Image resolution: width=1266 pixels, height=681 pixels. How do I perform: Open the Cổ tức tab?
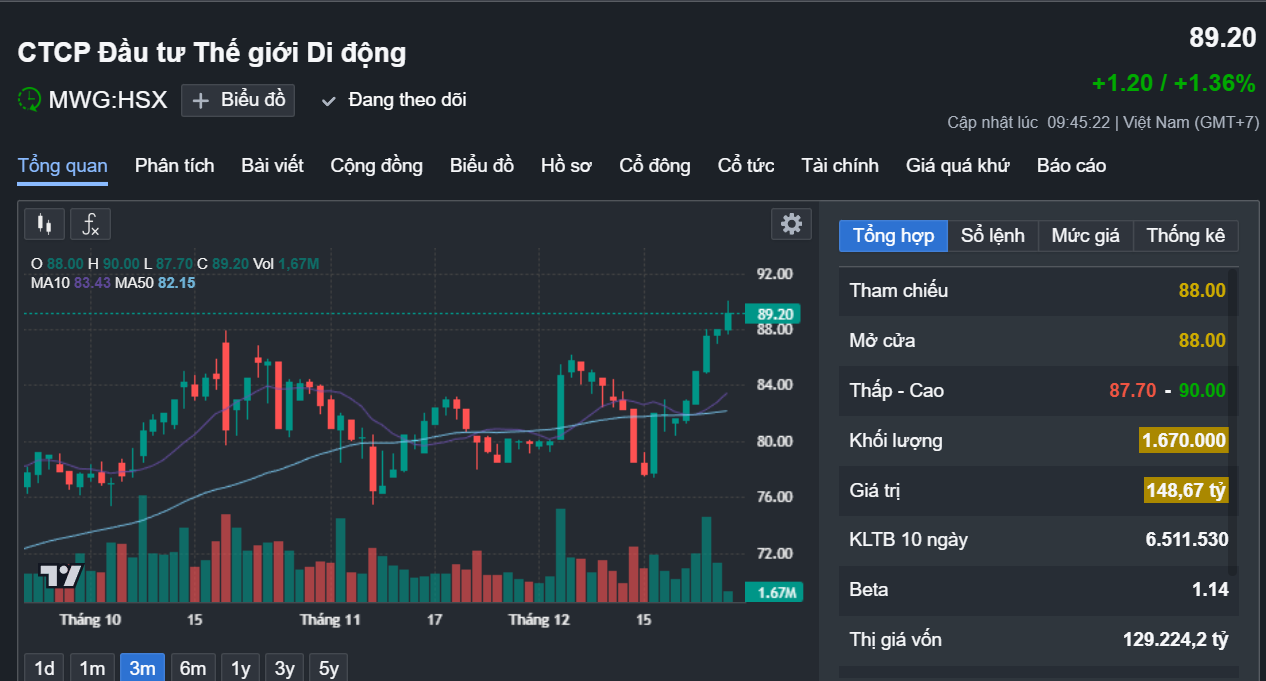click(x=746, y=166)
